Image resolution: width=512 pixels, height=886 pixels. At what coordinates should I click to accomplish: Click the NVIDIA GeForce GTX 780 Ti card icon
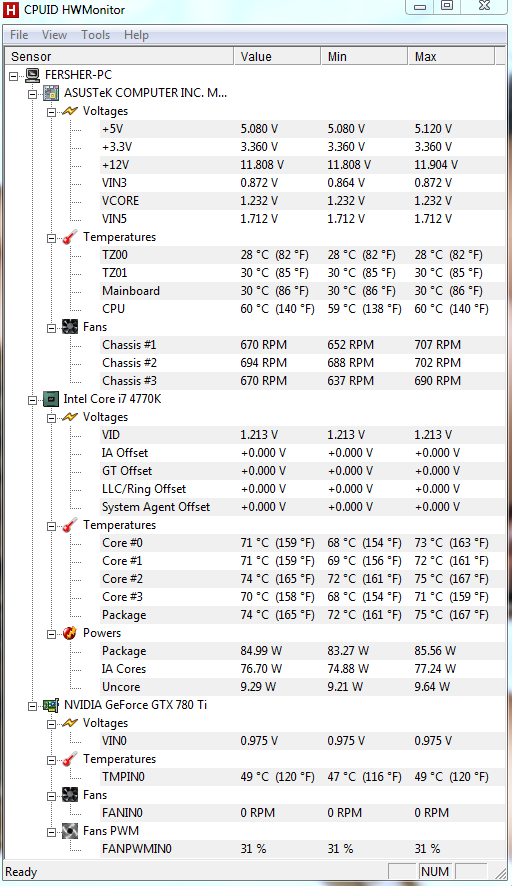(x=51, y=705)
